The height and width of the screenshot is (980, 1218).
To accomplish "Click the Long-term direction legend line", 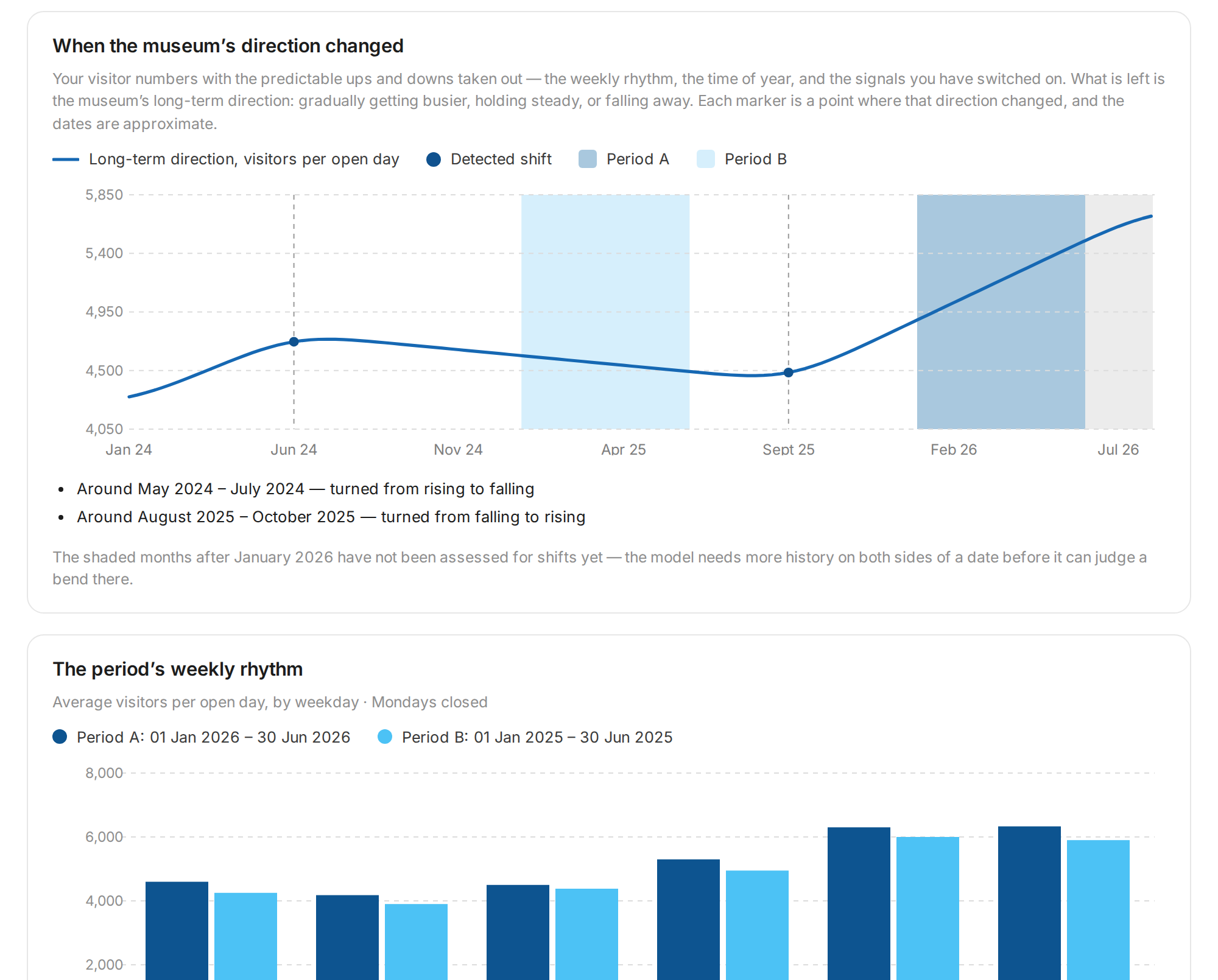I will coord(66,159).
